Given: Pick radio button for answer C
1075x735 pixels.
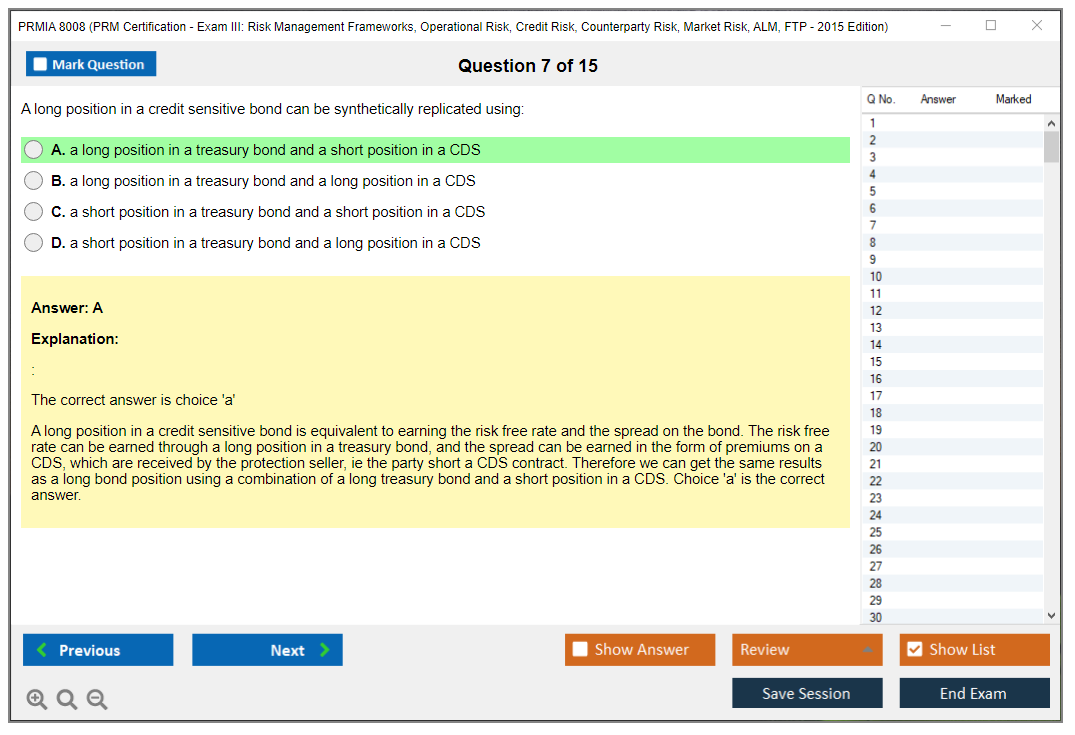Looking at the screenshot, I should 34,212.
